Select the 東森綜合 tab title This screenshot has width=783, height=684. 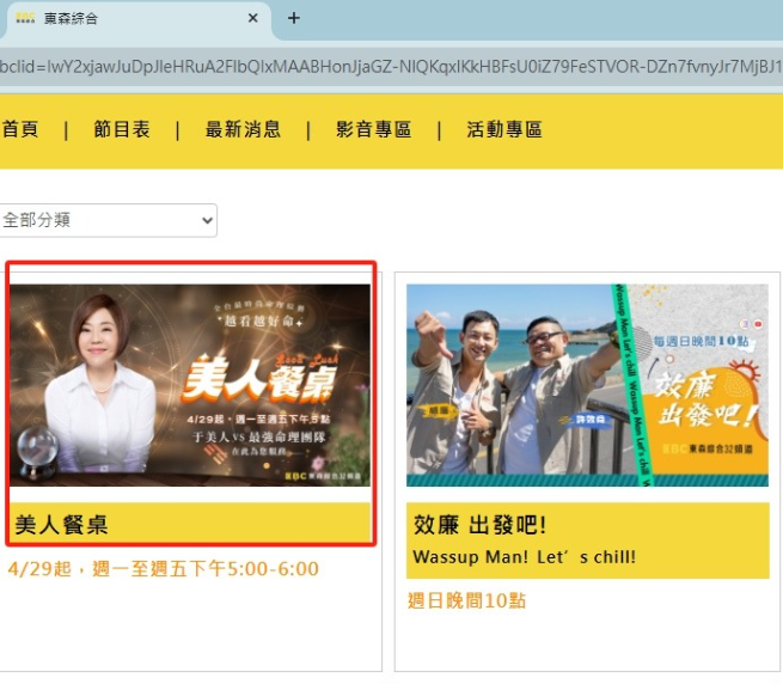point(72,19)
